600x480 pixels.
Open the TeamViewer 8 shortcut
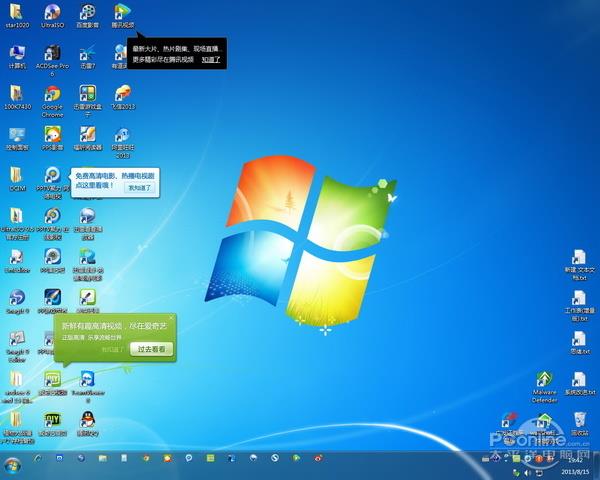87,378
